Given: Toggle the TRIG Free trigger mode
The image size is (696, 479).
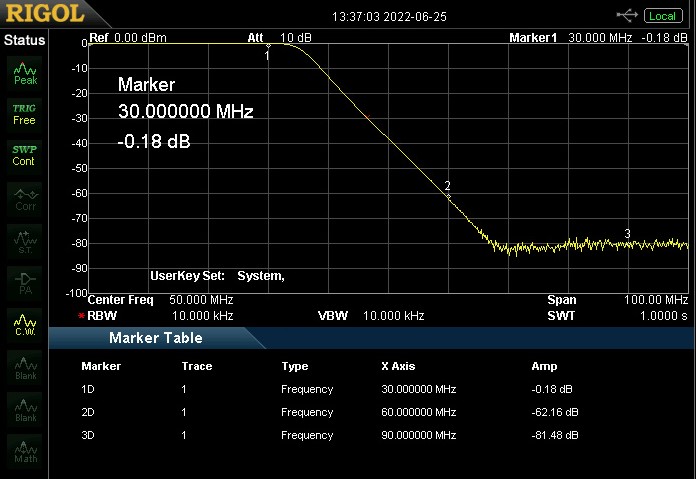Looking at the screenshot, I should [24, 114].
